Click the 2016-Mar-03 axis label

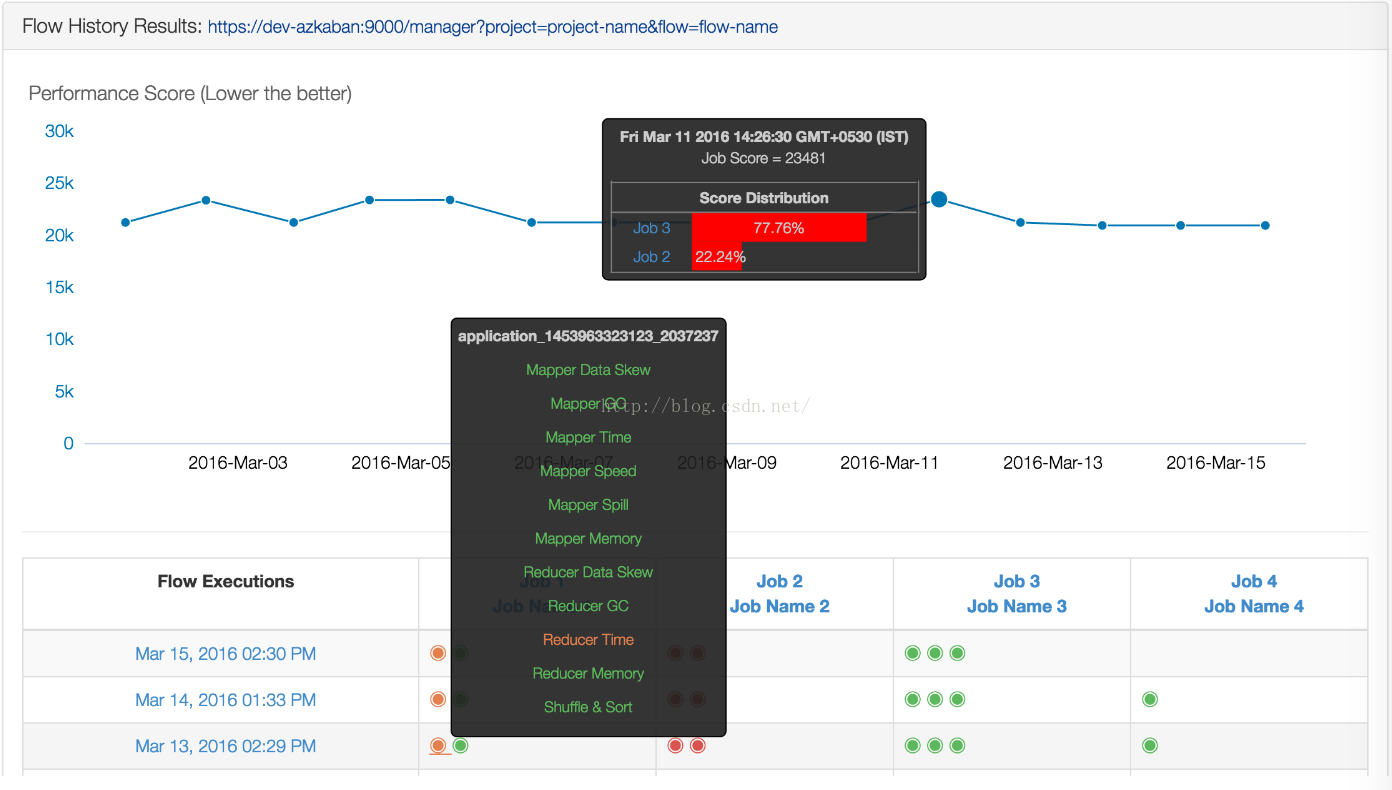(238, 463)
